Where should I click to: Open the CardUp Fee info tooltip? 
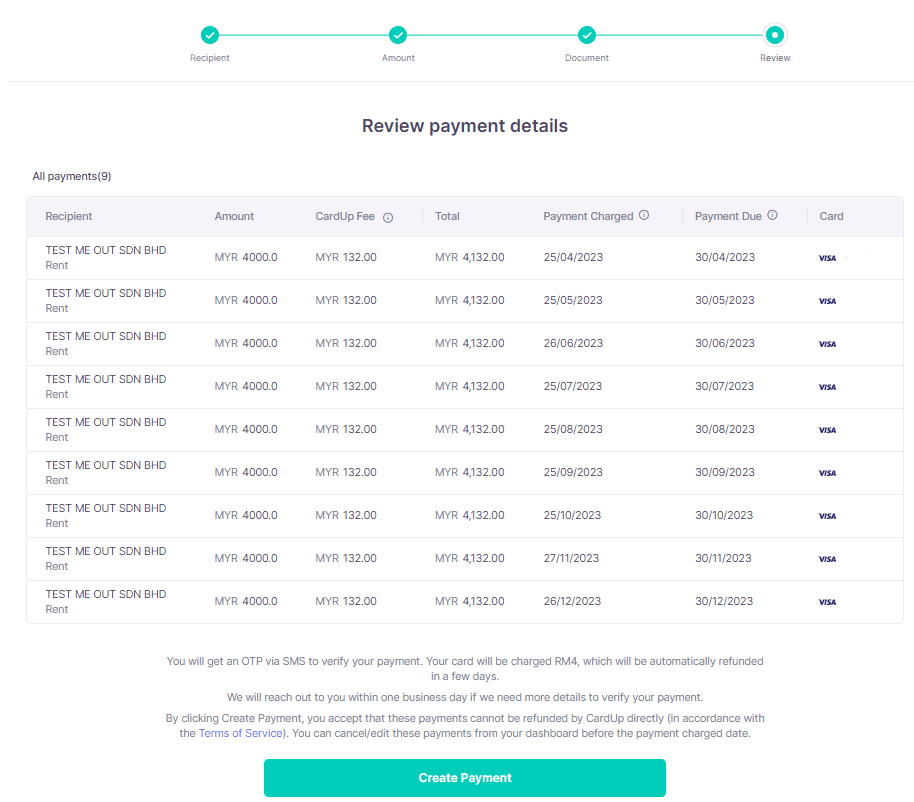[x=388, y=216]
